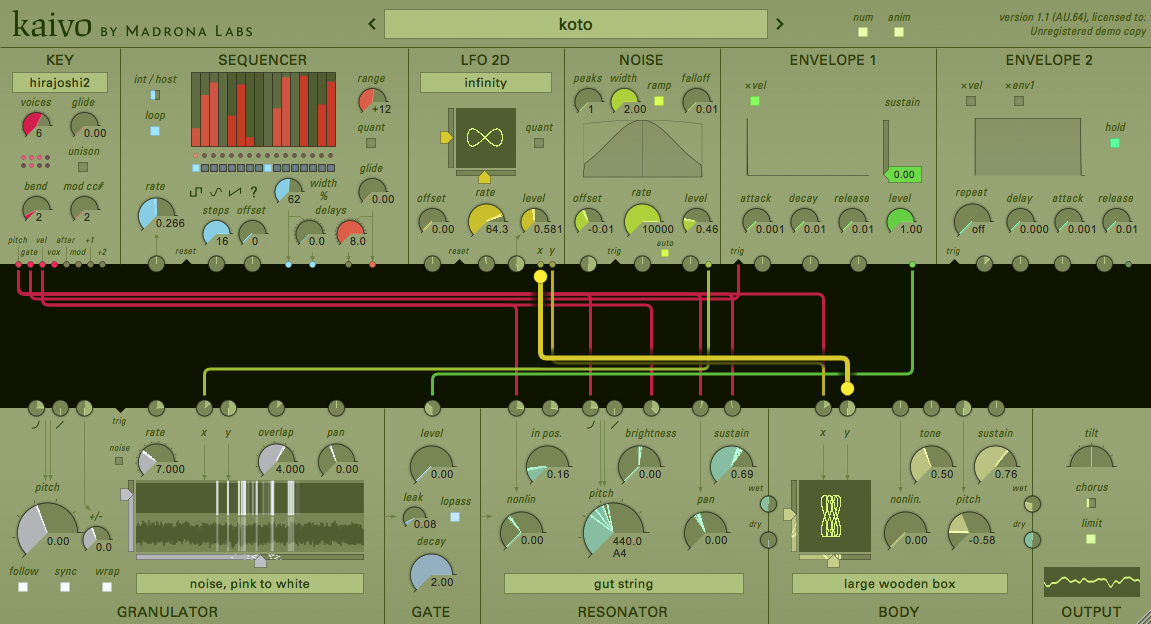Open the large wooden box body menu
The height and width of the screenshot is (624, 1151).
pos(899,584)
